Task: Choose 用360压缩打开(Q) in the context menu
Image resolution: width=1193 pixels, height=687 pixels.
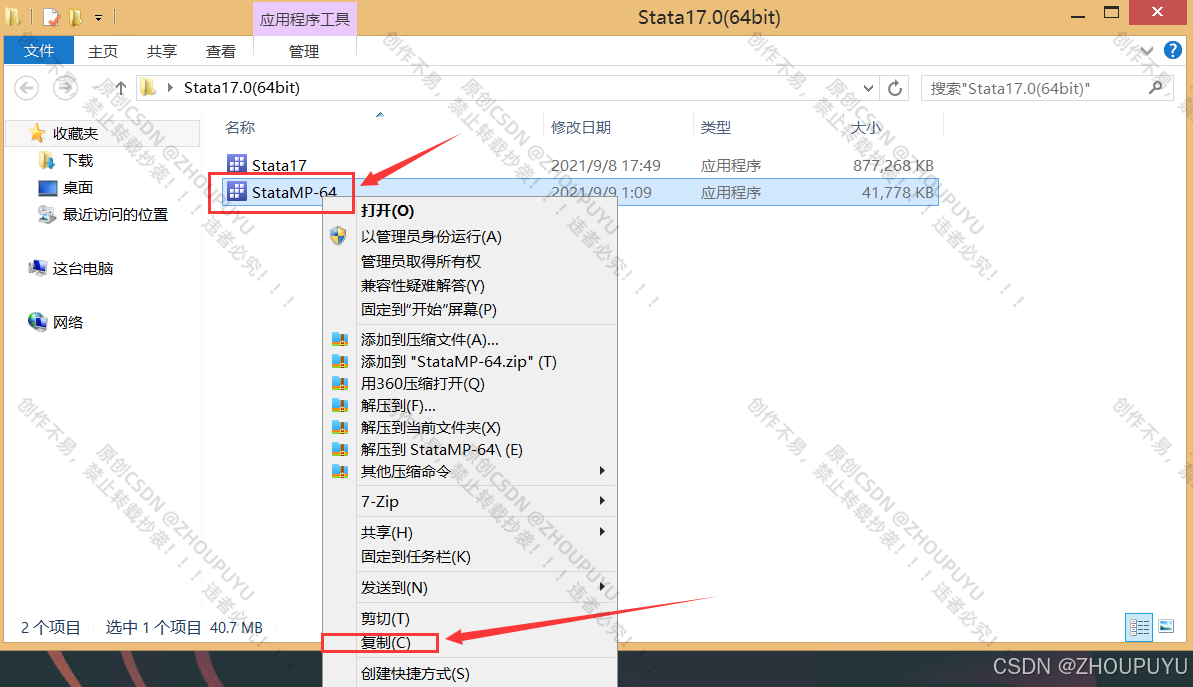Action: point(423,383)
